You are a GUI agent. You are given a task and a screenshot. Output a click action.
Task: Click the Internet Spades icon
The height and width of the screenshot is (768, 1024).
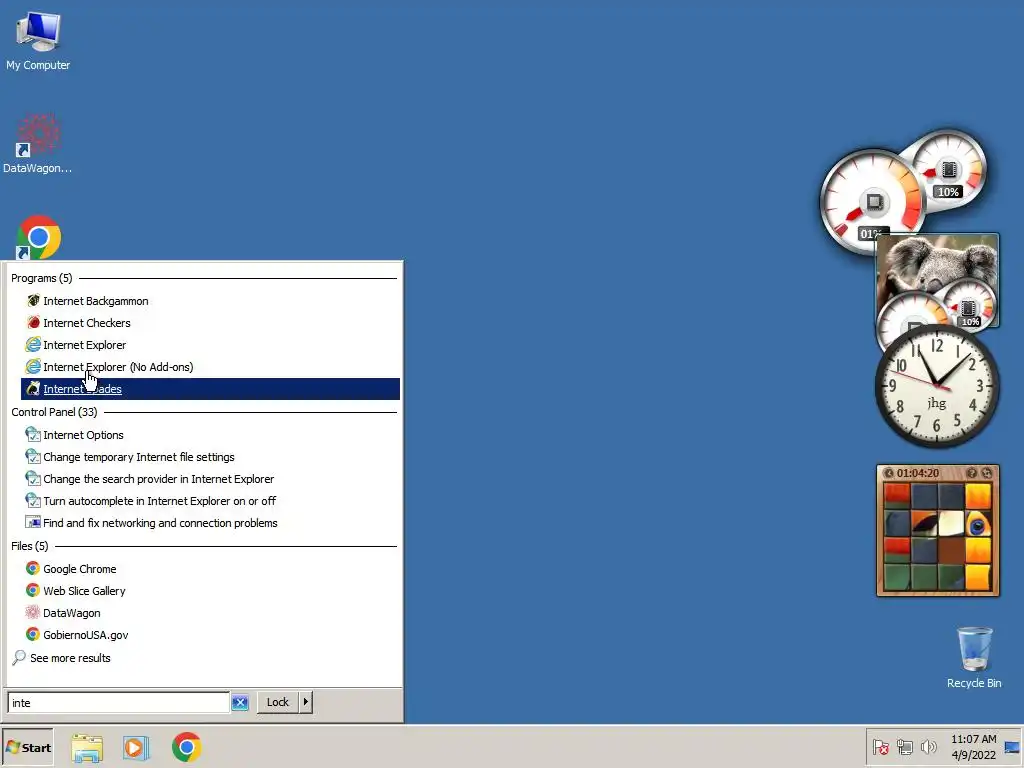click(33, 389)
